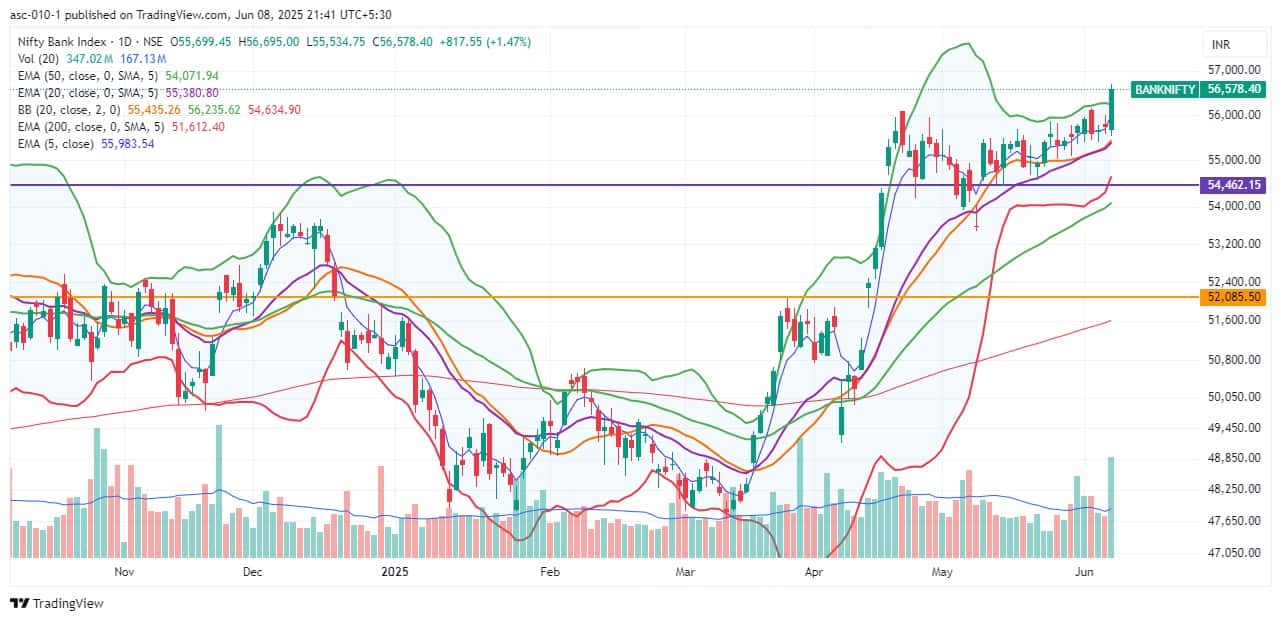Click the 54,000.00 price axis label
This screenshot has height=621, width=1281.
pos(1233,206)
